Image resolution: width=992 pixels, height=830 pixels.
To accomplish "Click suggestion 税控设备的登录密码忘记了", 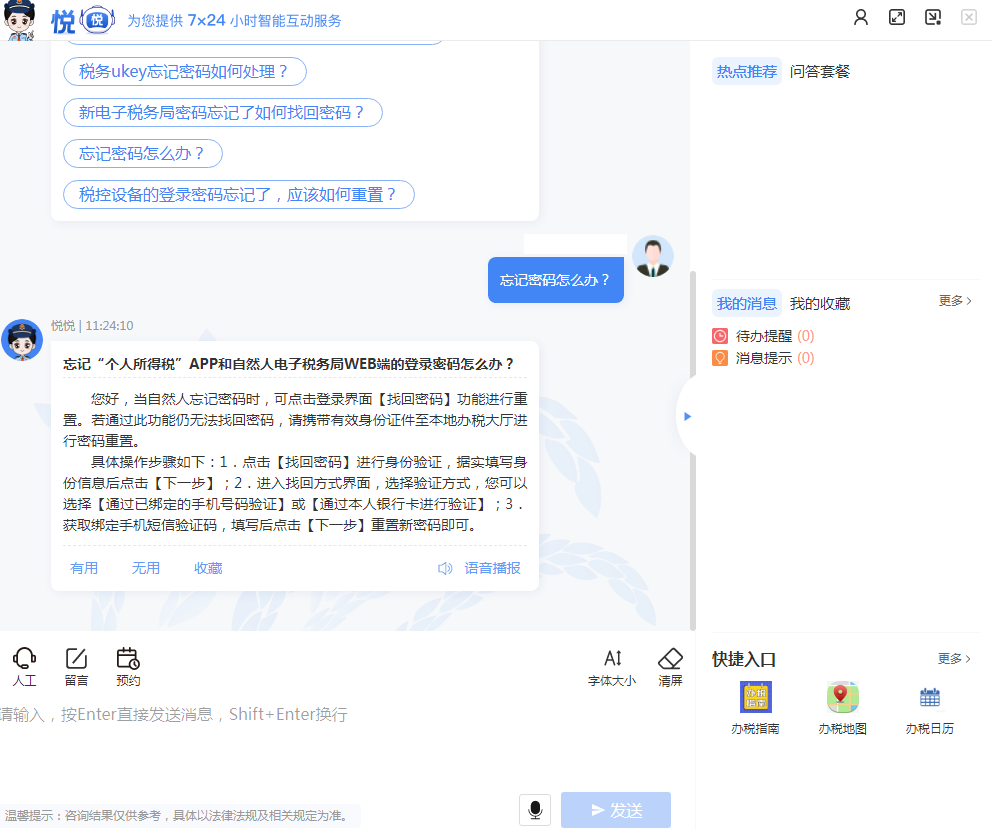I will [x=239, y=194].
